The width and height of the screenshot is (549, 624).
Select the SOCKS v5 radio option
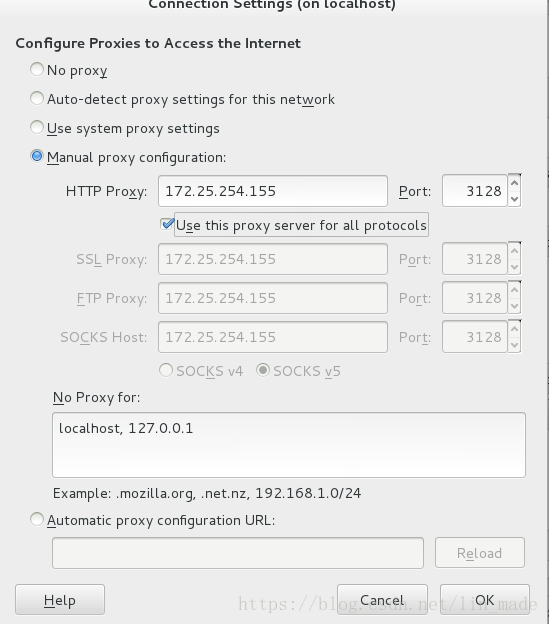[x=263, y=370]
